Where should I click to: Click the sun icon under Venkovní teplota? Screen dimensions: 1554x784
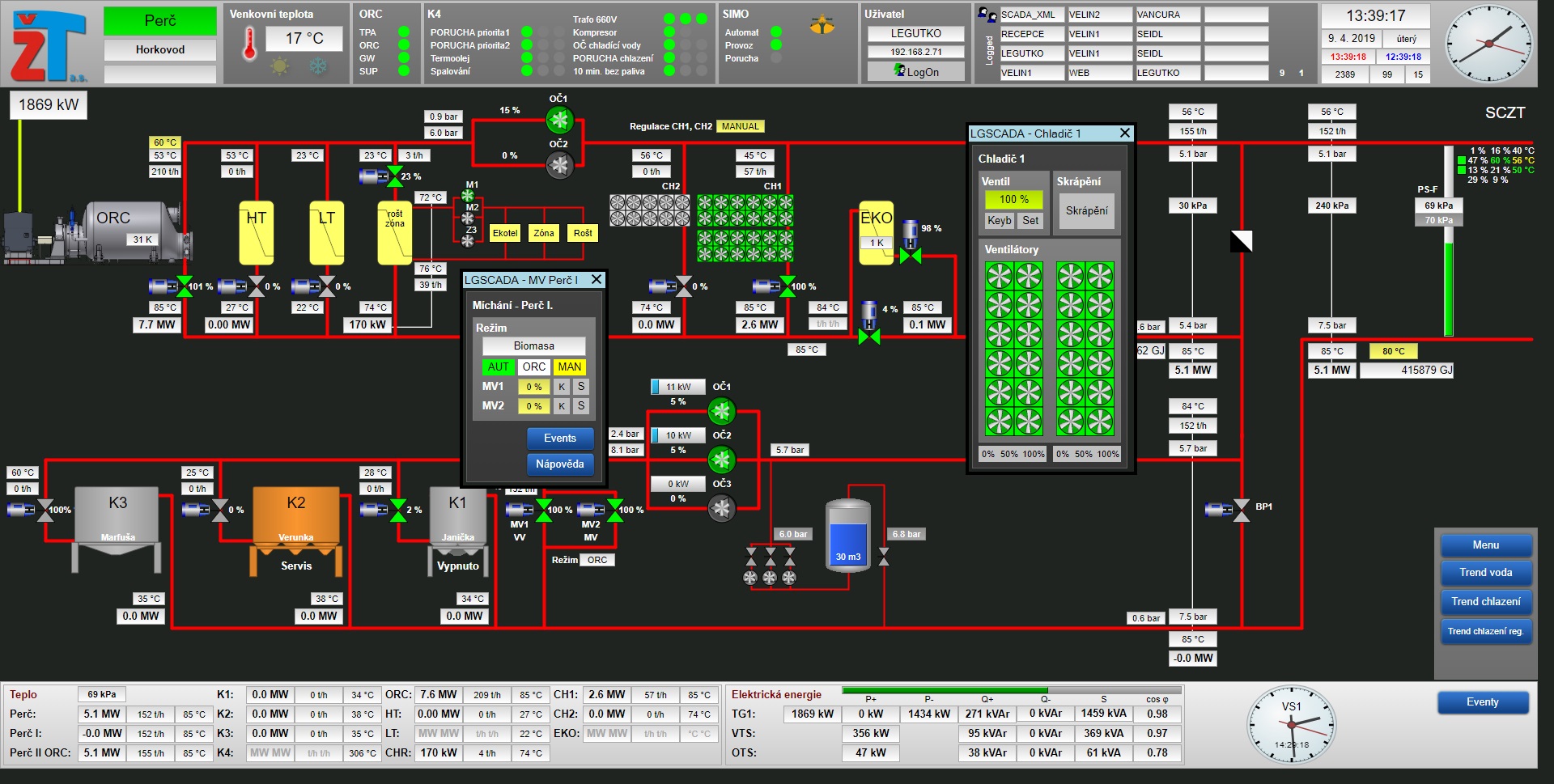[280, 66]
